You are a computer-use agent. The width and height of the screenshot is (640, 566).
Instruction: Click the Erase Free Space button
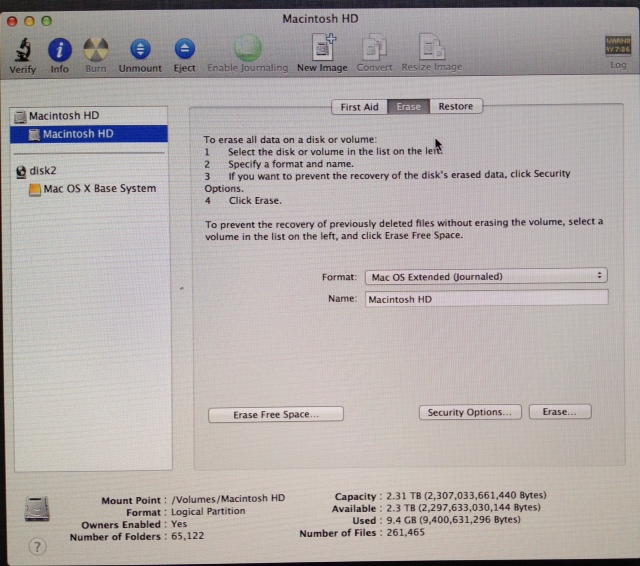point(276,414)
